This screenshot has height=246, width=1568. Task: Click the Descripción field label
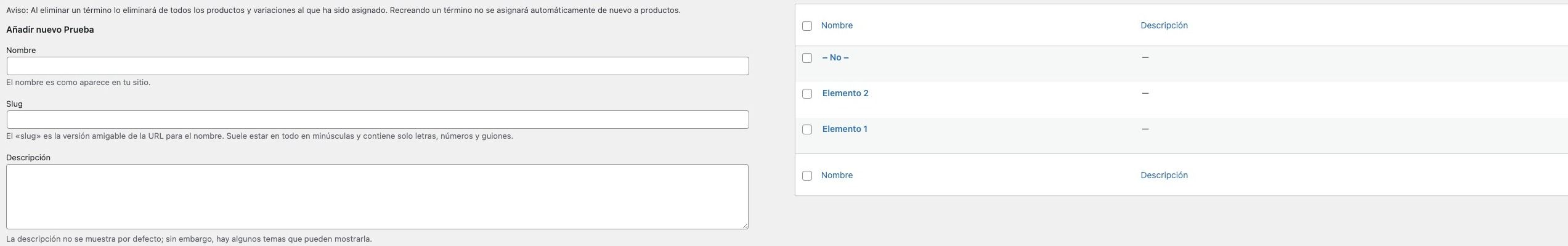pos(28,157)
